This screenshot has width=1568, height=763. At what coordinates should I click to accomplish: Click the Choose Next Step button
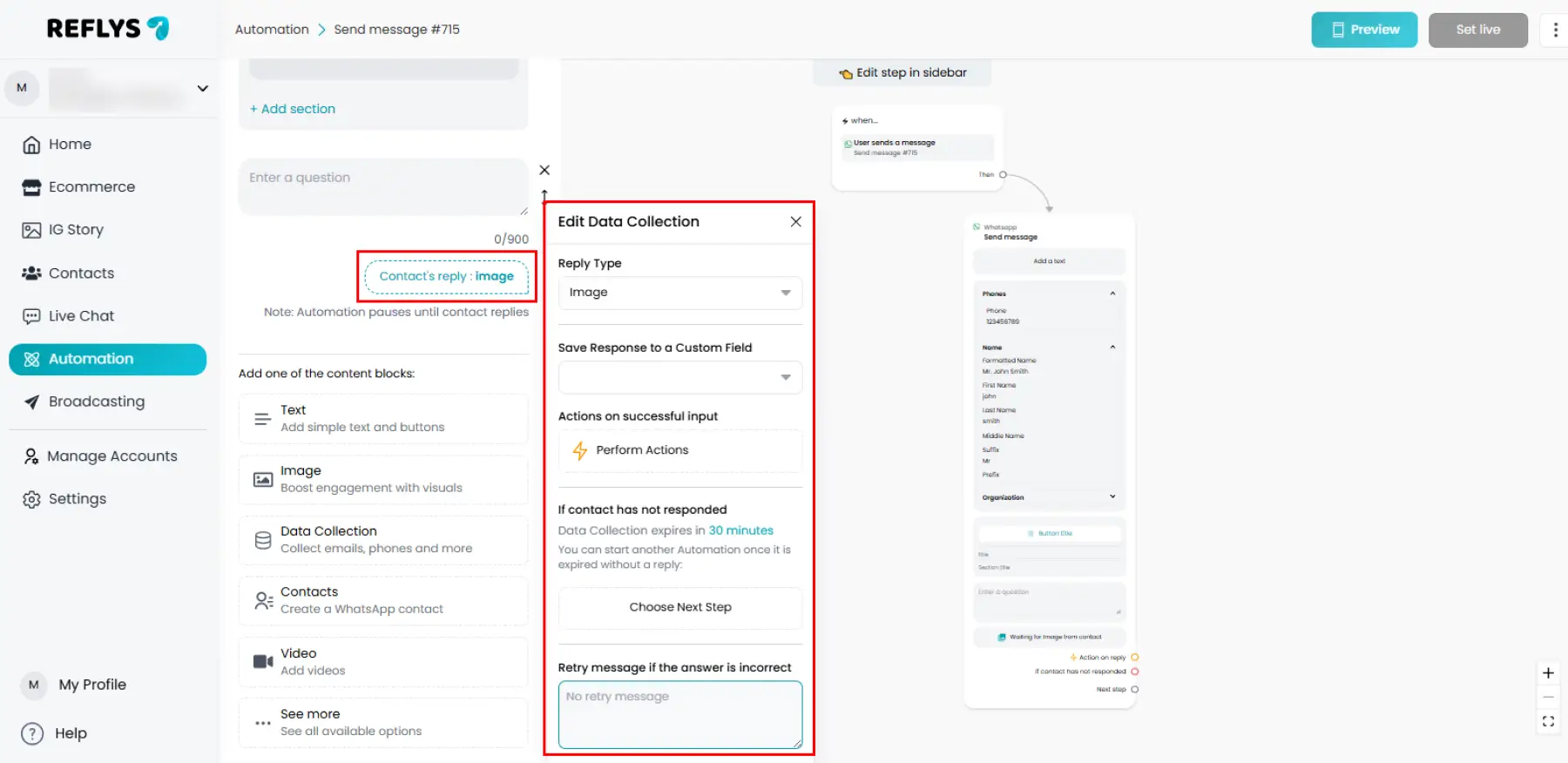coord(679,607)
